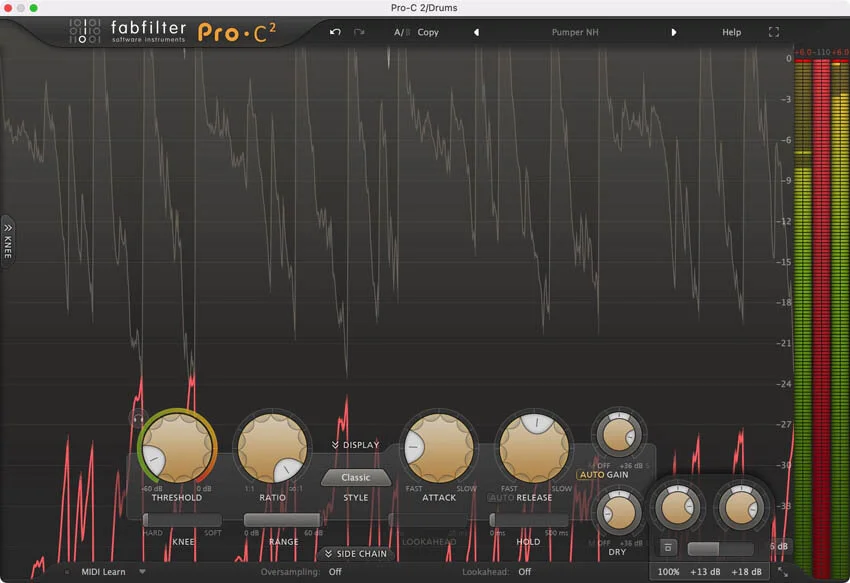Click the +18 dB value
850x583 pixels.
pyautogui.click(x=746, y=572)
